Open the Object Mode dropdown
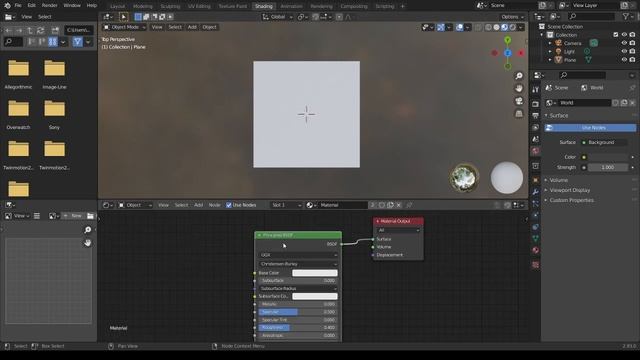 pyautogui.click(x=124, y=27)
